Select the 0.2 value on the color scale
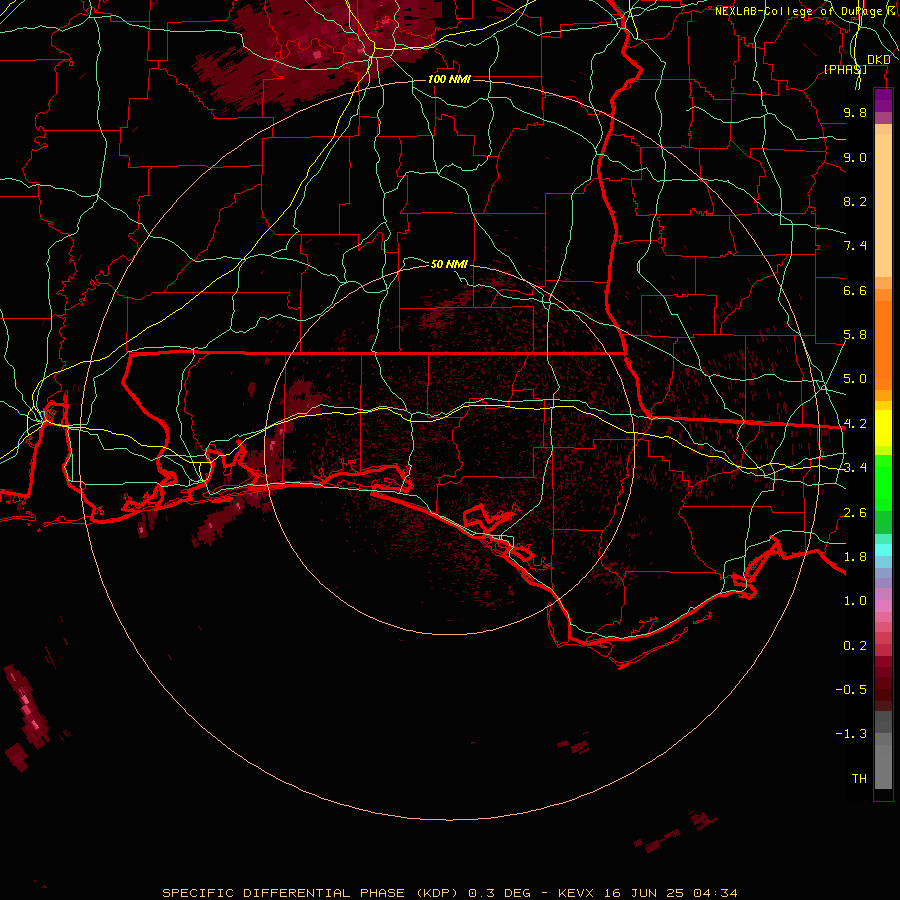 click(855, 646)
